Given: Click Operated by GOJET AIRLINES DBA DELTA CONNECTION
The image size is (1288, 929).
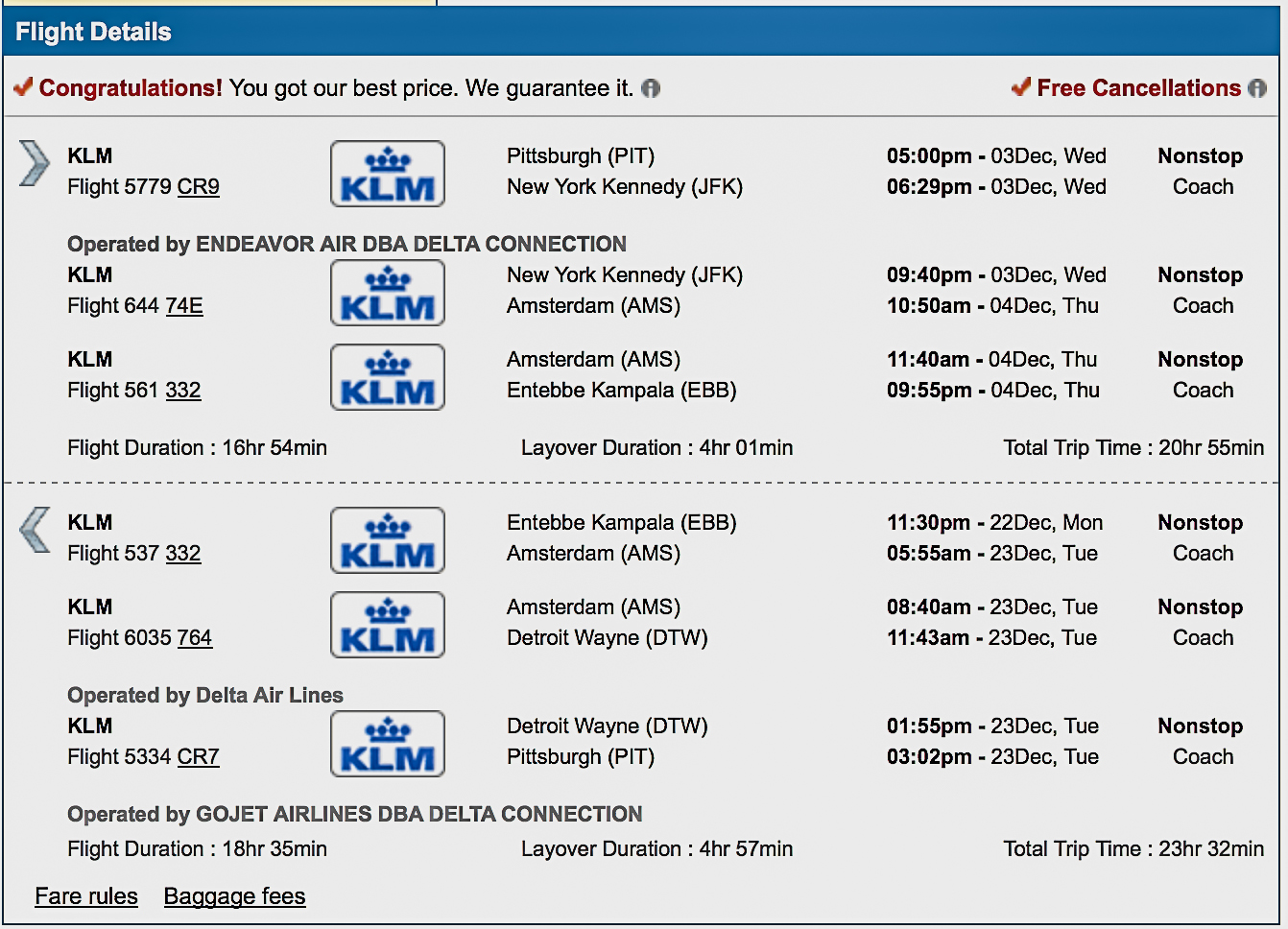Looking at the screenshot, I should point(355,815).
